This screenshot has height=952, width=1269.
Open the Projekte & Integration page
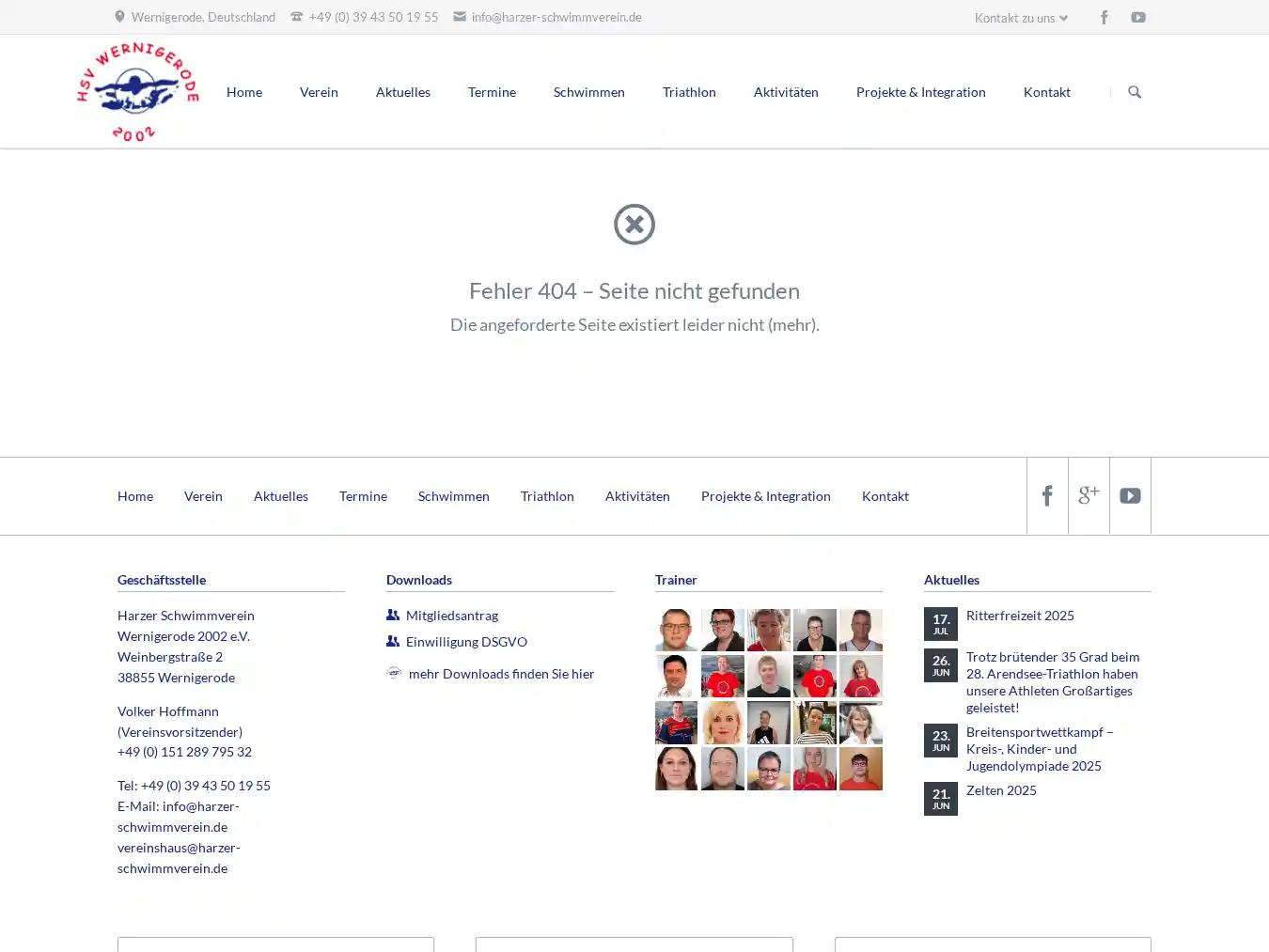pyautogui.click(x=921, y=91)
